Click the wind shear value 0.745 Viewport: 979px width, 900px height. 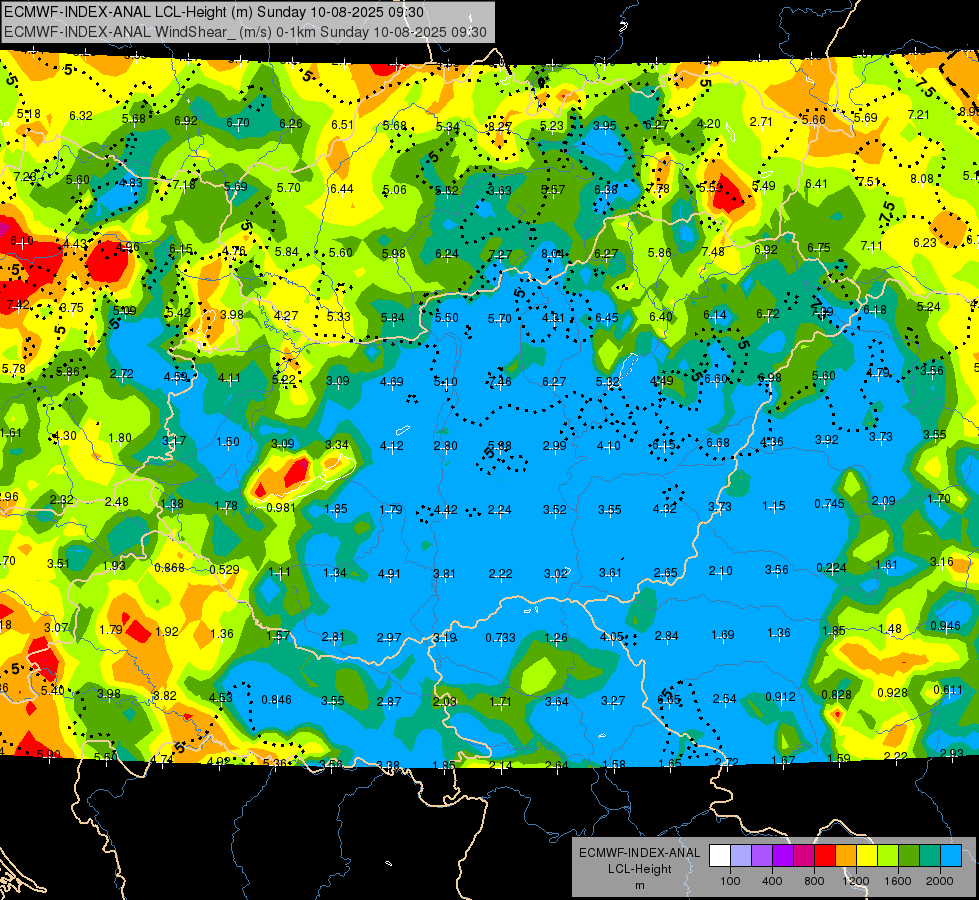(x=829, y=503)
